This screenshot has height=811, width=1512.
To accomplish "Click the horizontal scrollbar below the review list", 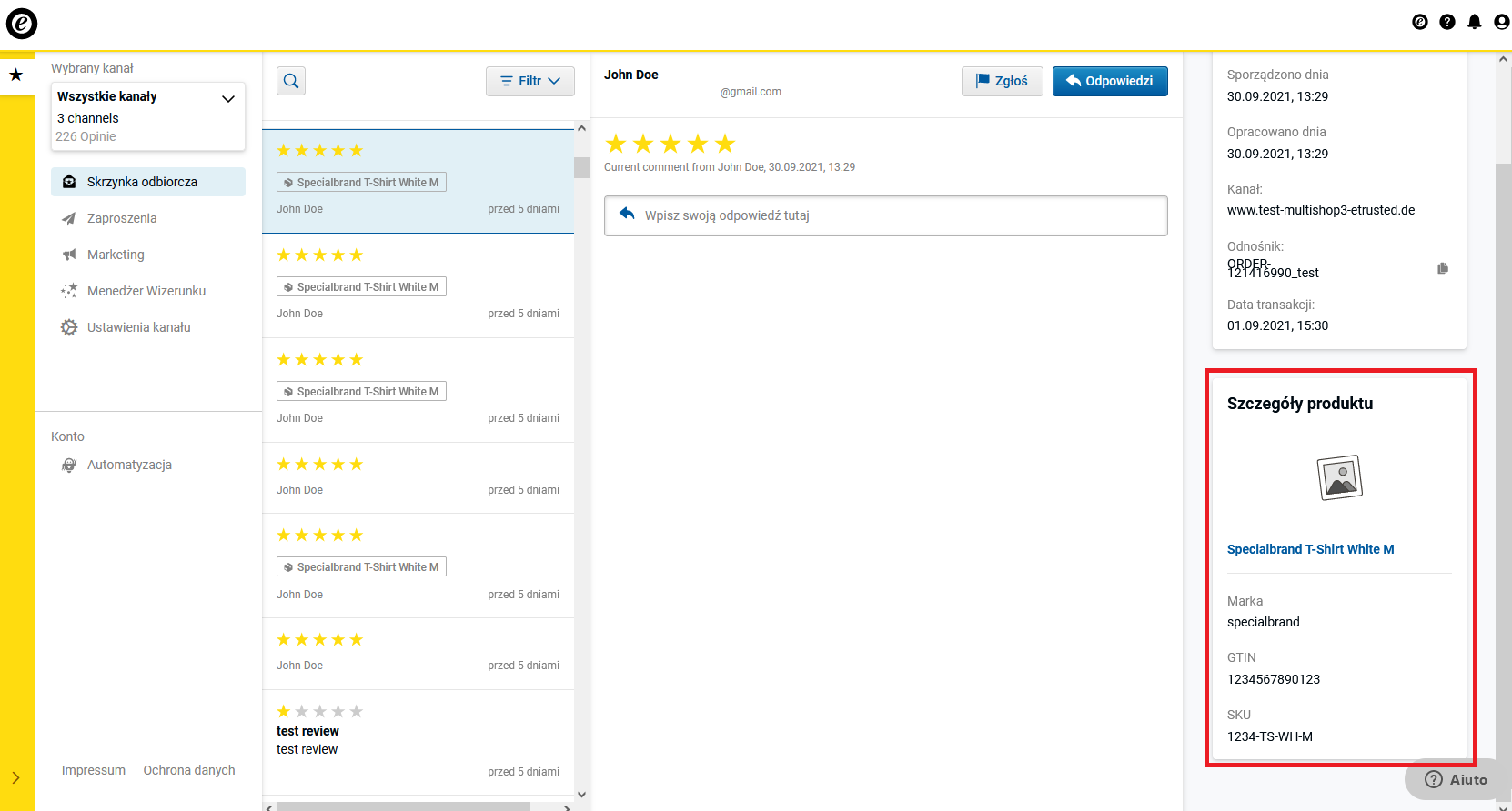I will (x=404, y=806).
